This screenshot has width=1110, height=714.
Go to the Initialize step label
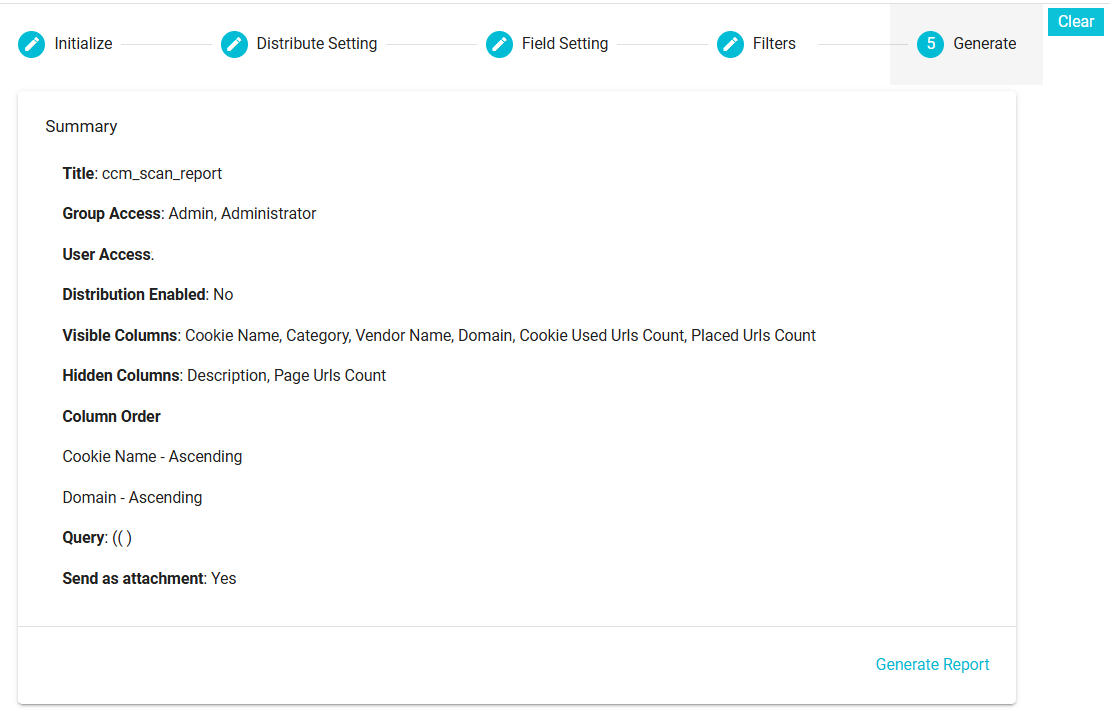point(83,44)
